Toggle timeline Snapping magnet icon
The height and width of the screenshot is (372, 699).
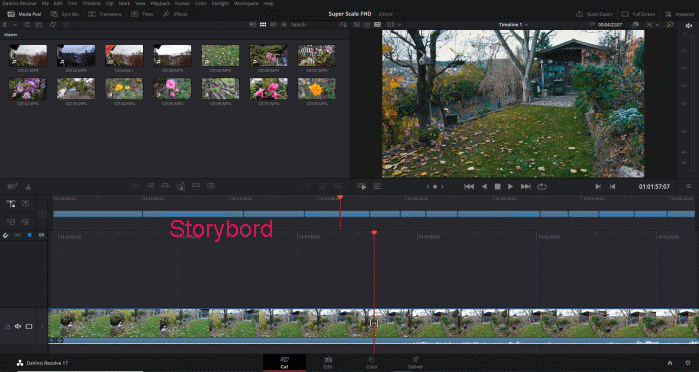pos(6,235)
